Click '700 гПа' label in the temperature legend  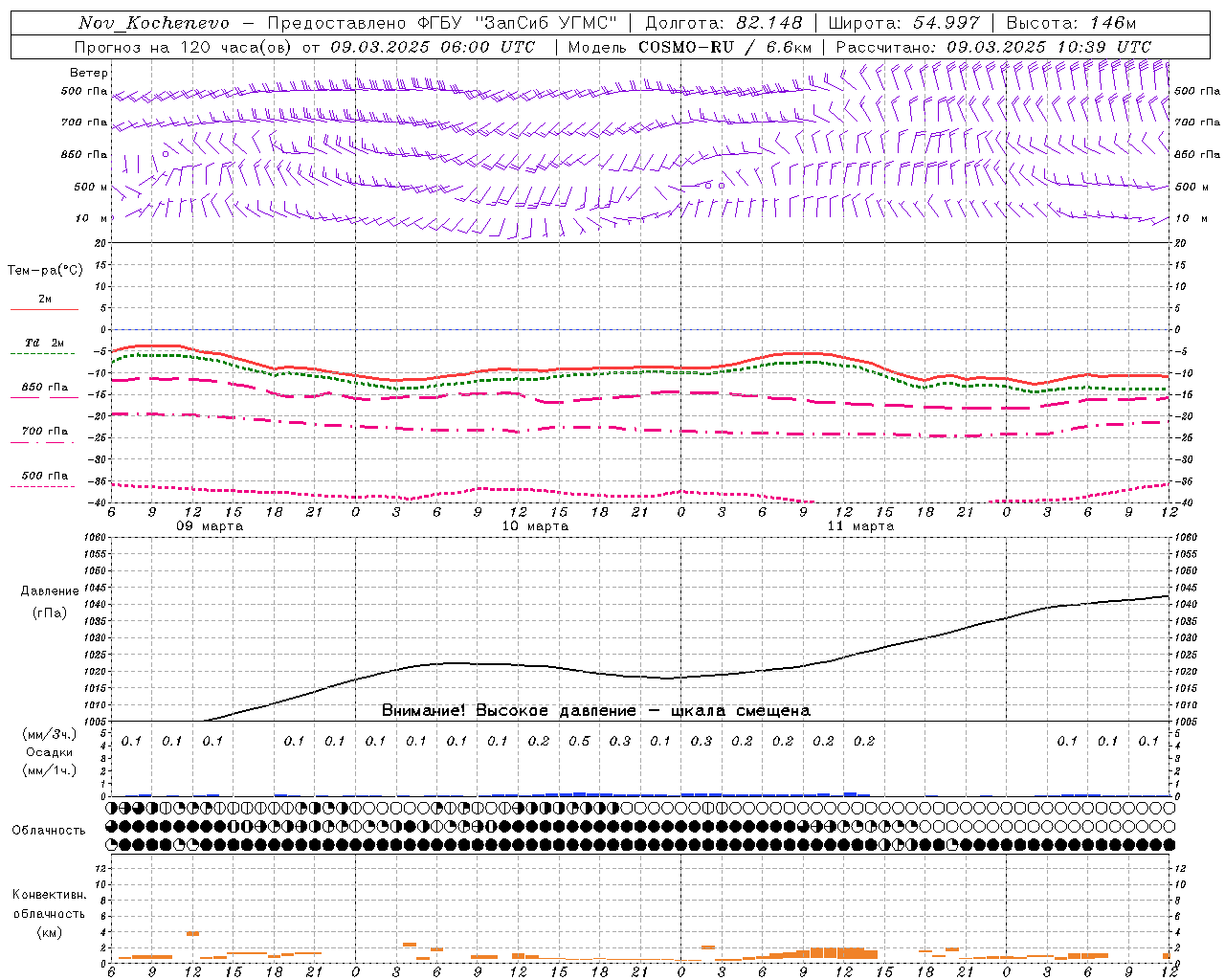click(x=44, y=432)
